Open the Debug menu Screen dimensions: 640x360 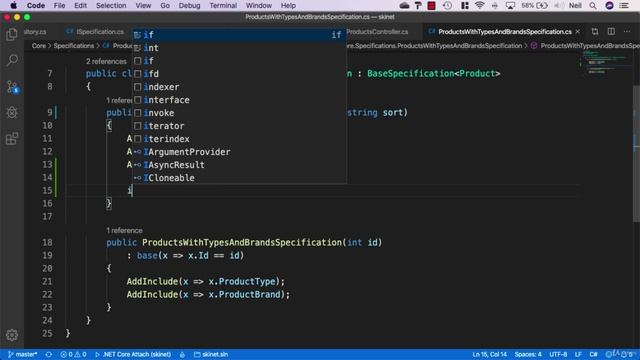189,5
